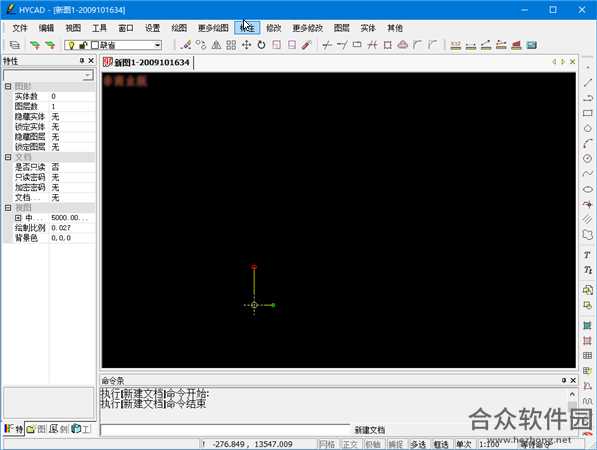Open the 绘图 menu
597x450 pixels.
pyautogui.click(x=179, y=28)
